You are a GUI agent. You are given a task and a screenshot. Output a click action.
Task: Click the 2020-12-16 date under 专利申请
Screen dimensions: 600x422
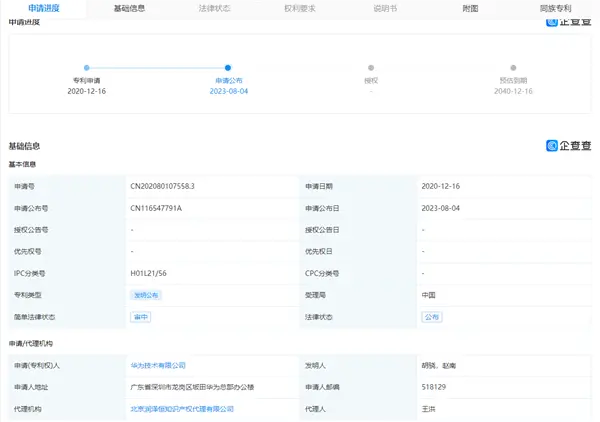tap(86, 91)
